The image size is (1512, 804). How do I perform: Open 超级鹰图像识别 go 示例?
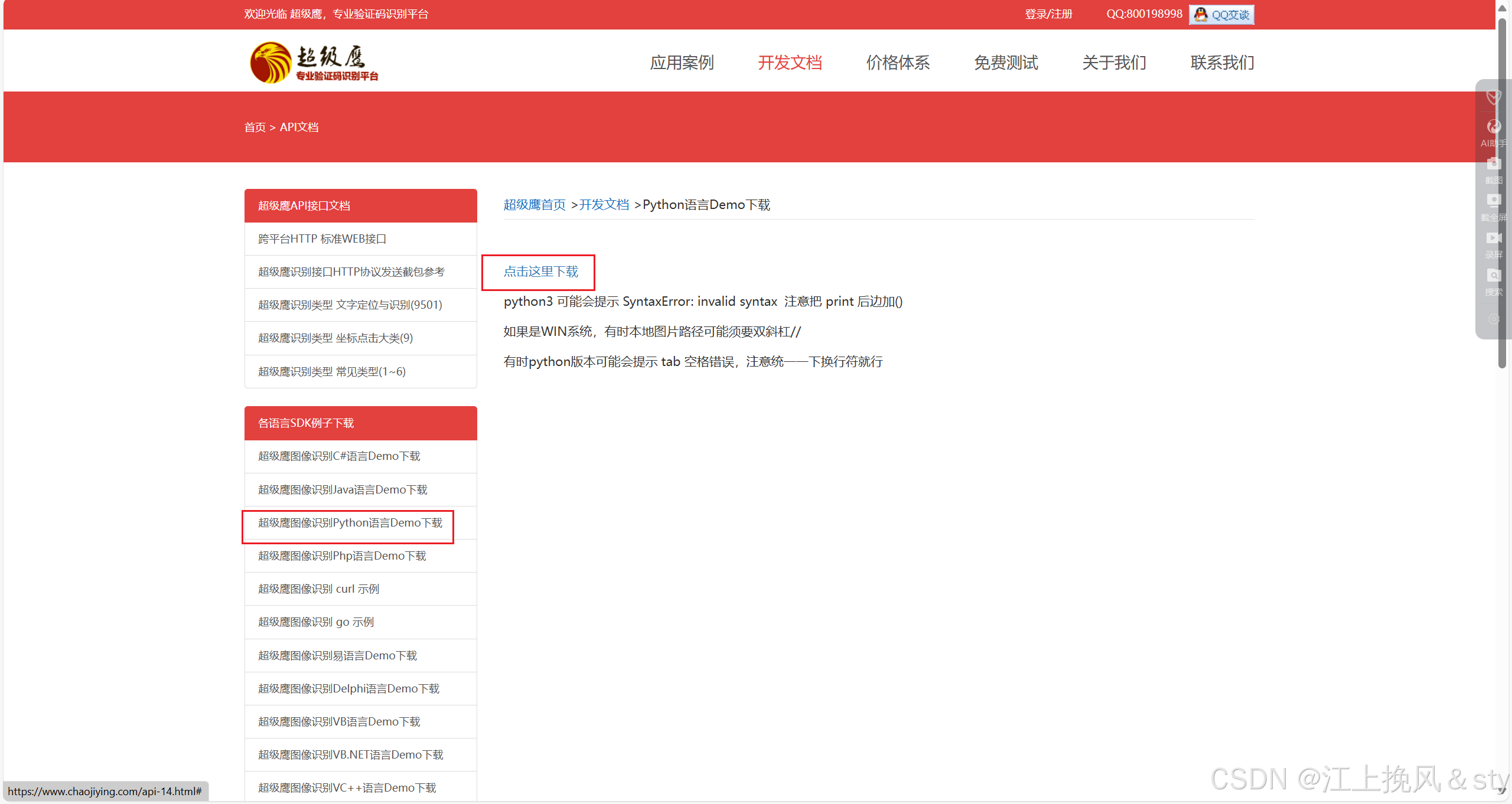360,622
